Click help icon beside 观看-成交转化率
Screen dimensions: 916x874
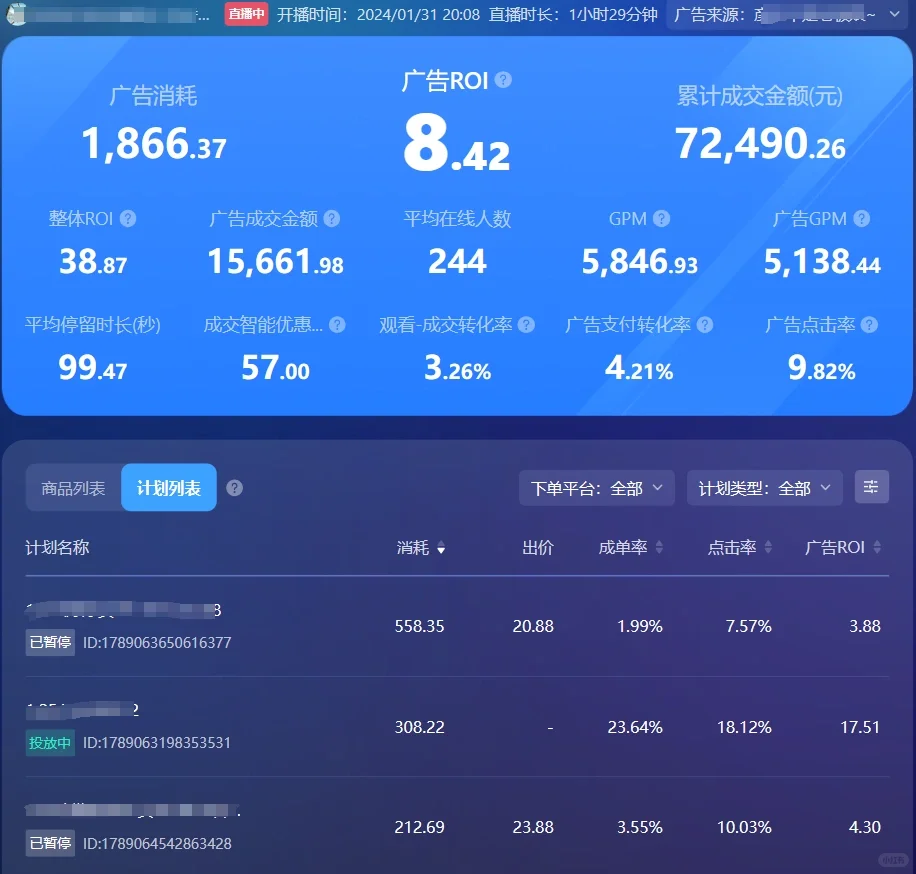pyautogui.click(x=526, y=325)
